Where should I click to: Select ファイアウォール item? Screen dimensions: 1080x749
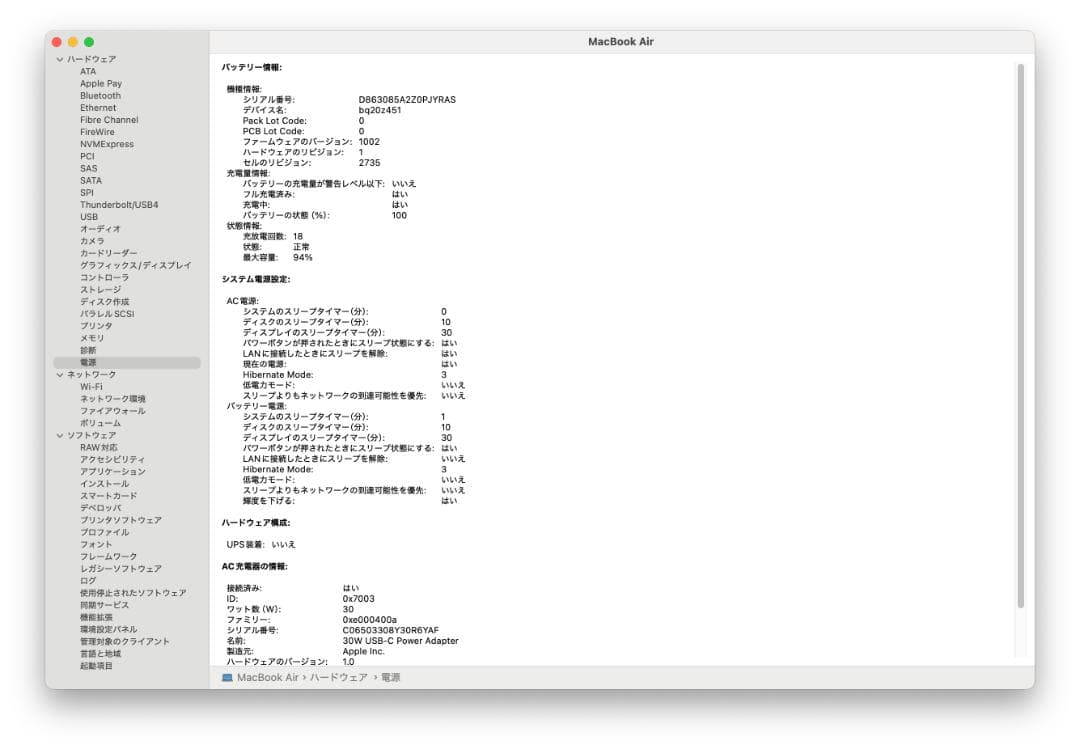pos(112,411)
